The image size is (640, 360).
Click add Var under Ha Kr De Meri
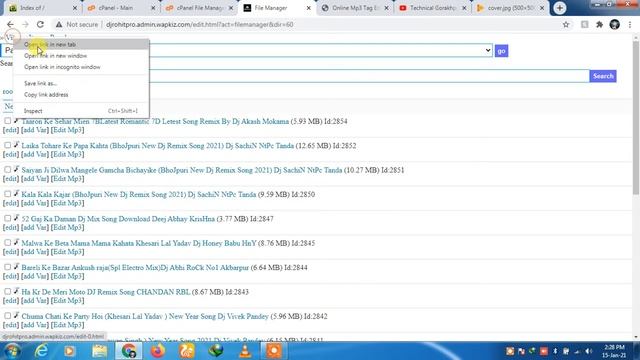coord(35,300)
